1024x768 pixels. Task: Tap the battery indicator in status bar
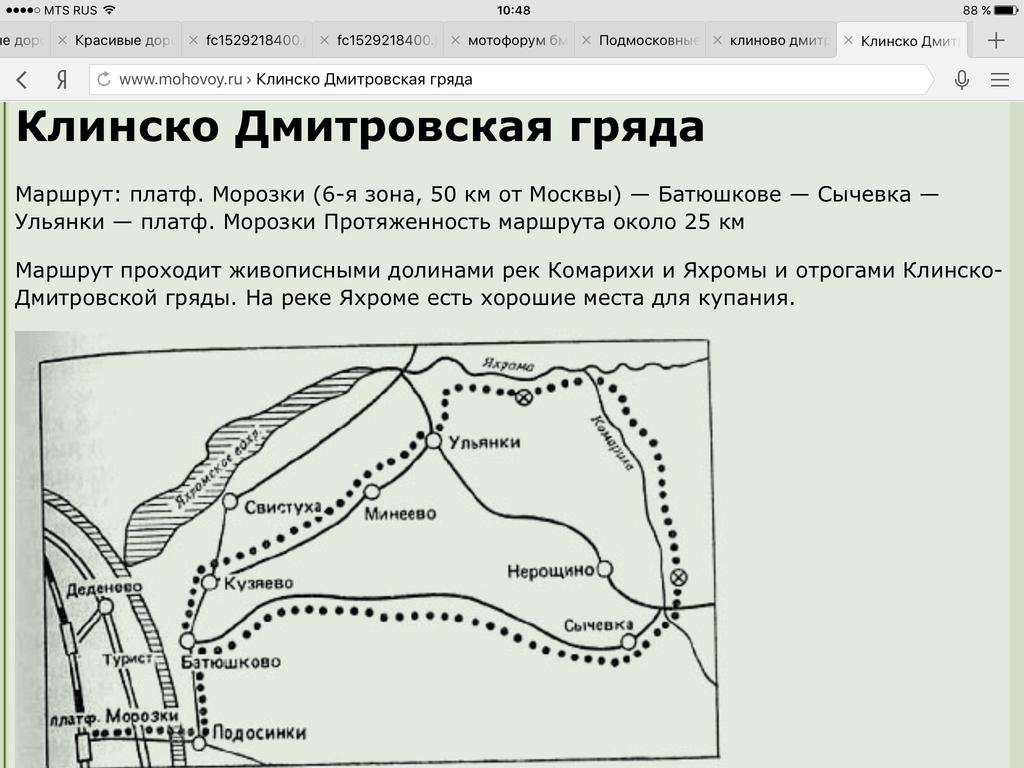click(x=1005, y=10)
